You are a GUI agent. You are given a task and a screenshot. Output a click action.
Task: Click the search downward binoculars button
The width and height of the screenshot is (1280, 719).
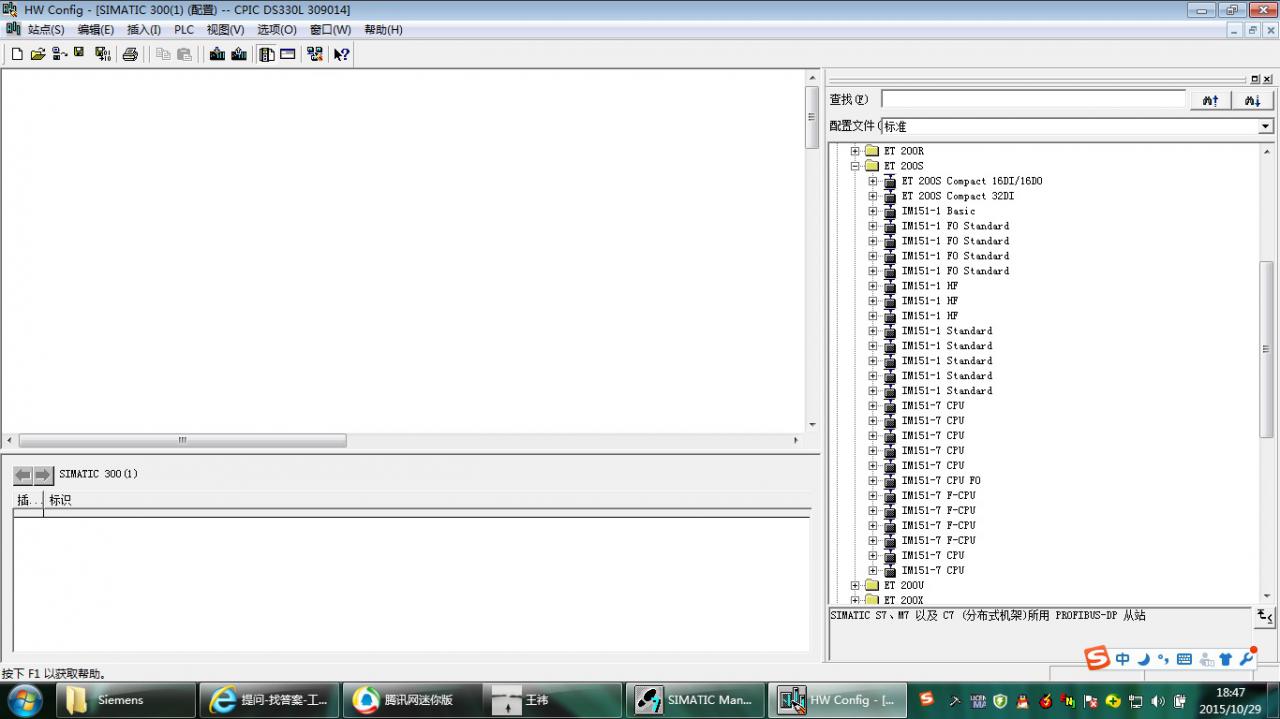[x=1253, y=100]
